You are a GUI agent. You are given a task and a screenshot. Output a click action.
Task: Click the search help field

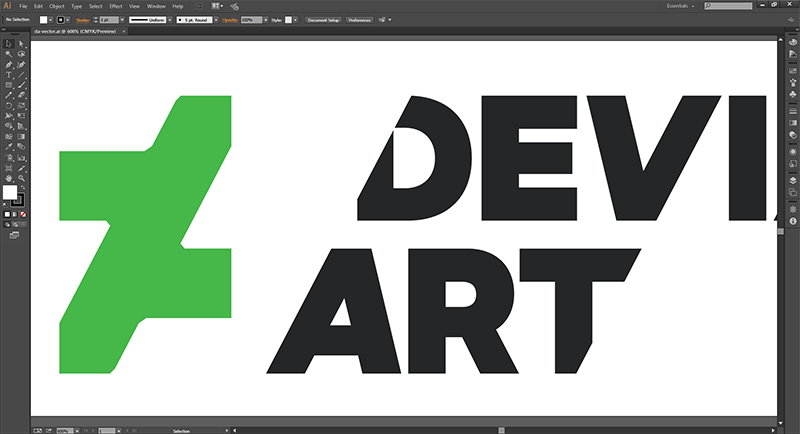[728, 6]
